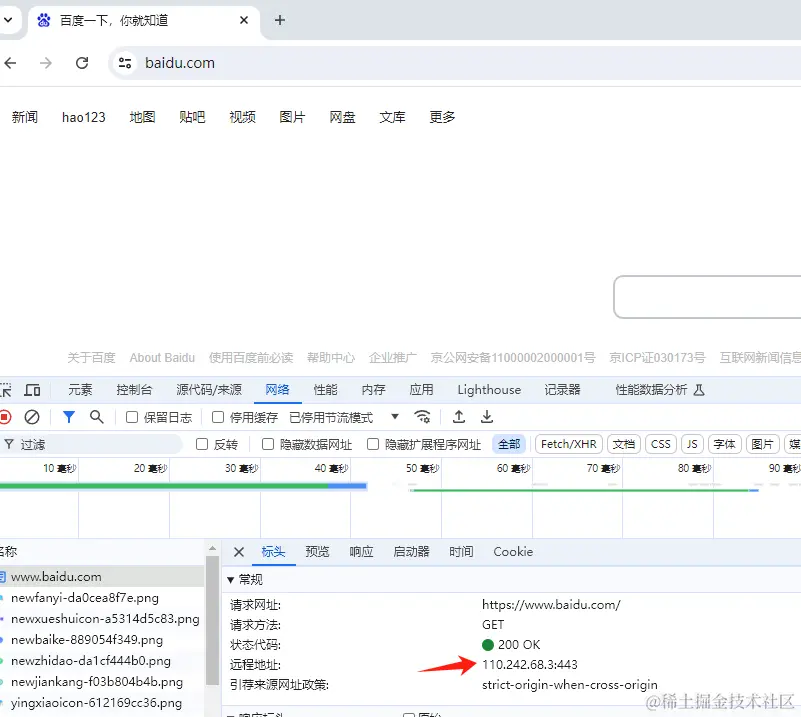The height and width of the screenshot is (717, 801).
Task: Switch to the 应用 tab
Action: click(x=421, y=390)
